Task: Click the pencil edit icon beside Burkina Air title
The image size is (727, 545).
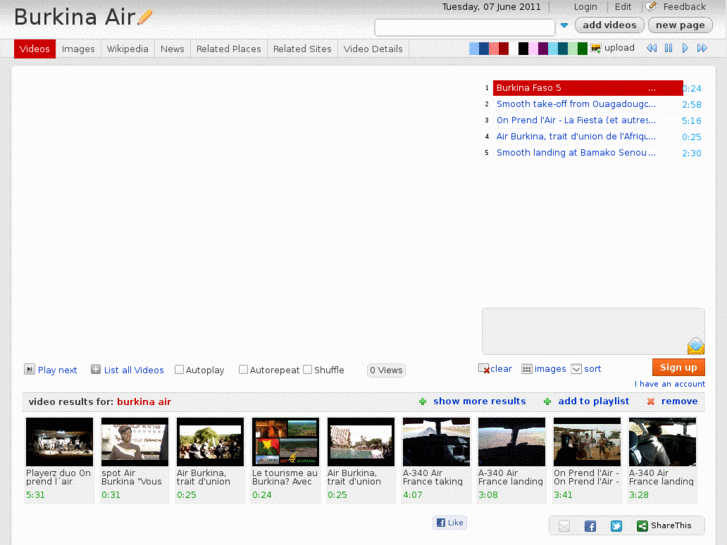Action: [x=145, y=18]
